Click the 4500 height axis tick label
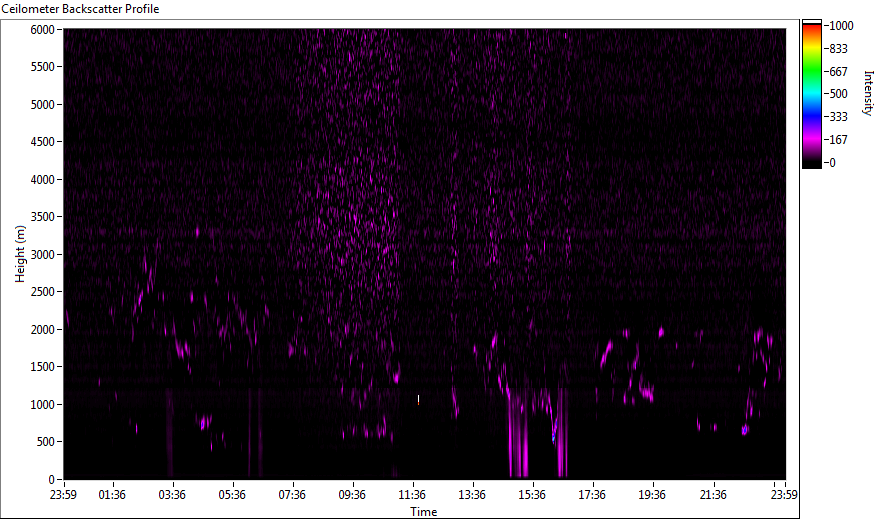The height and width of the screenshot is (519, 878). coord(43,142)
